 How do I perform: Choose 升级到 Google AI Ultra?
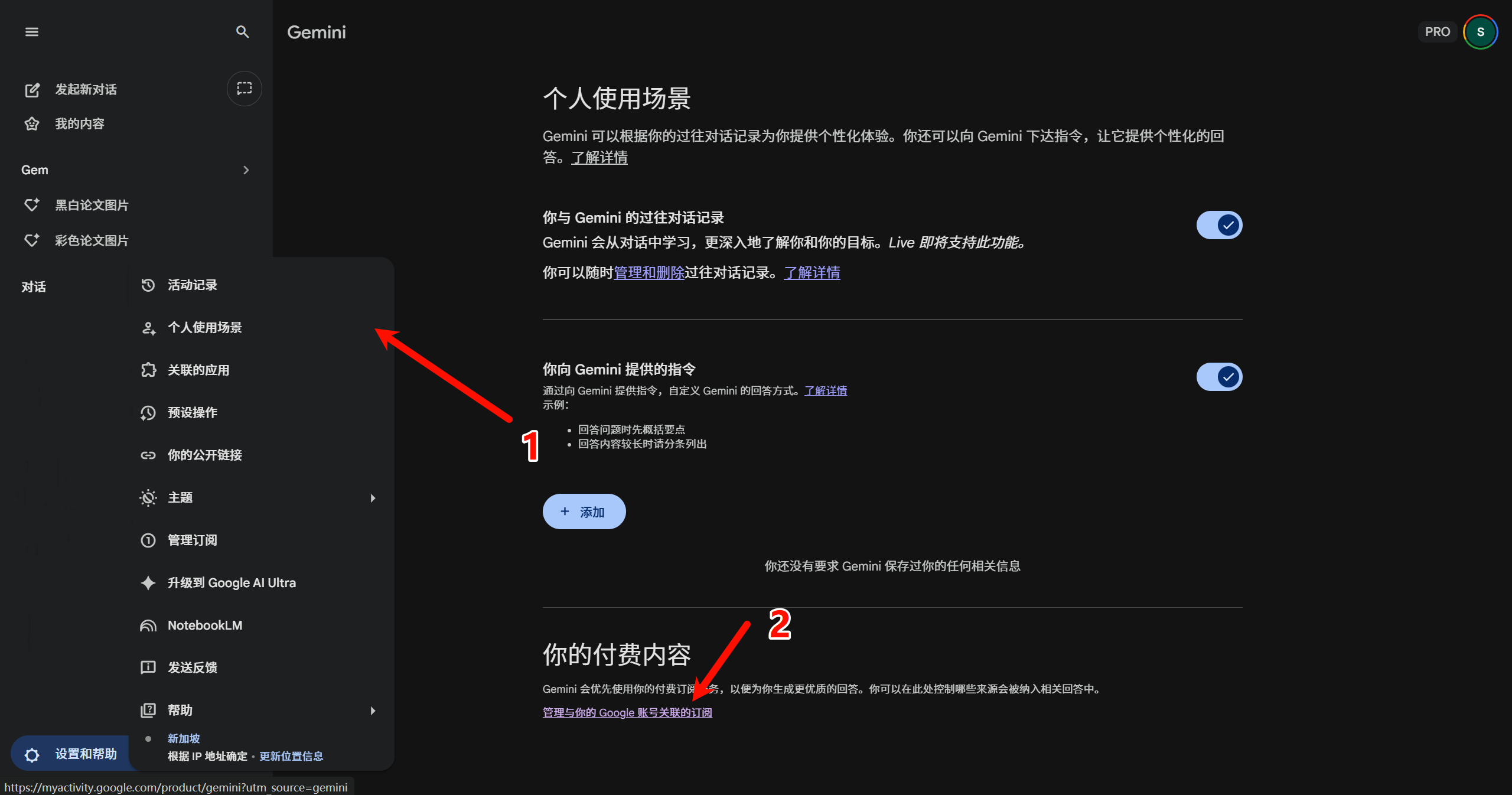pos(261,583)
